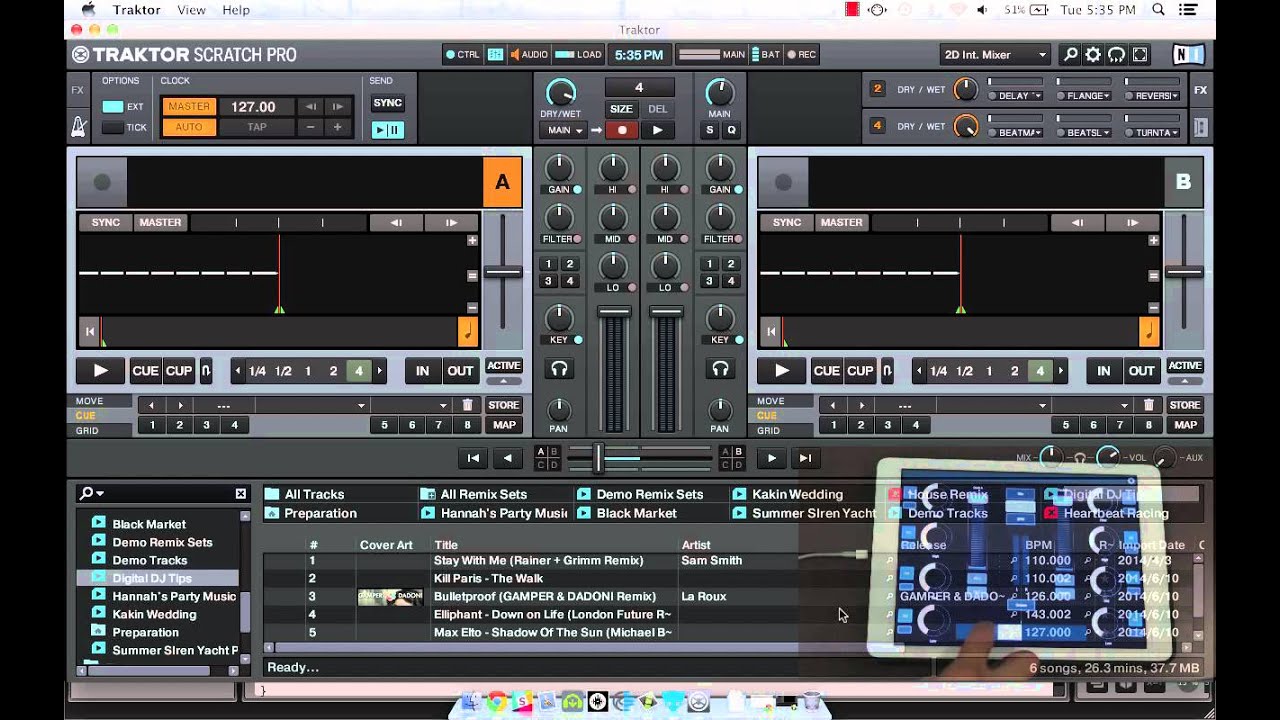Enable SYNC on Deck A

coord(106,223)
